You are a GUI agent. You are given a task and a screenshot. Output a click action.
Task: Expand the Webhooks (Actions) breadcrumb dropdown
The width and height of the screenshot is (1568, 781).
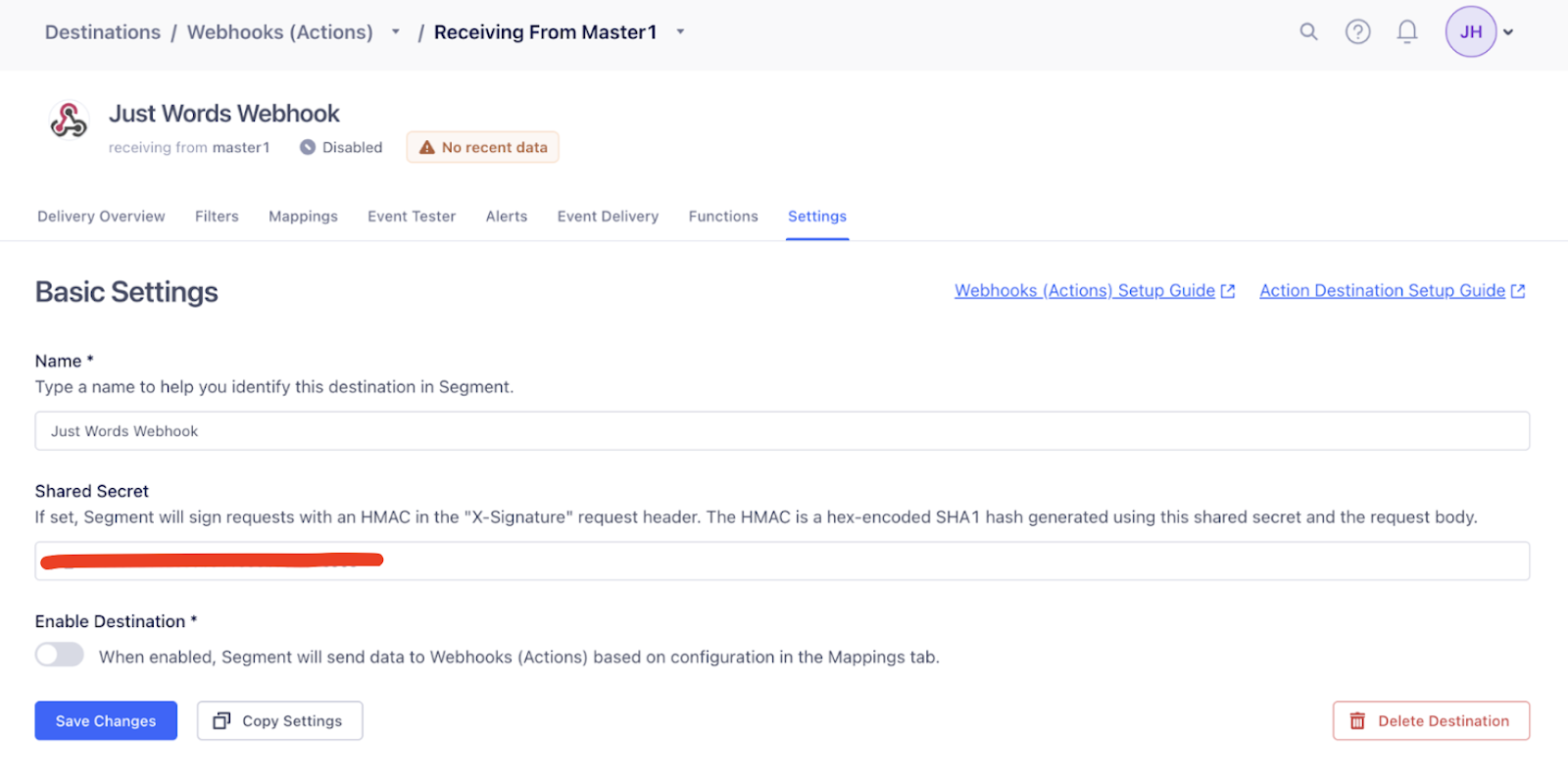click(x=396, y=31)
